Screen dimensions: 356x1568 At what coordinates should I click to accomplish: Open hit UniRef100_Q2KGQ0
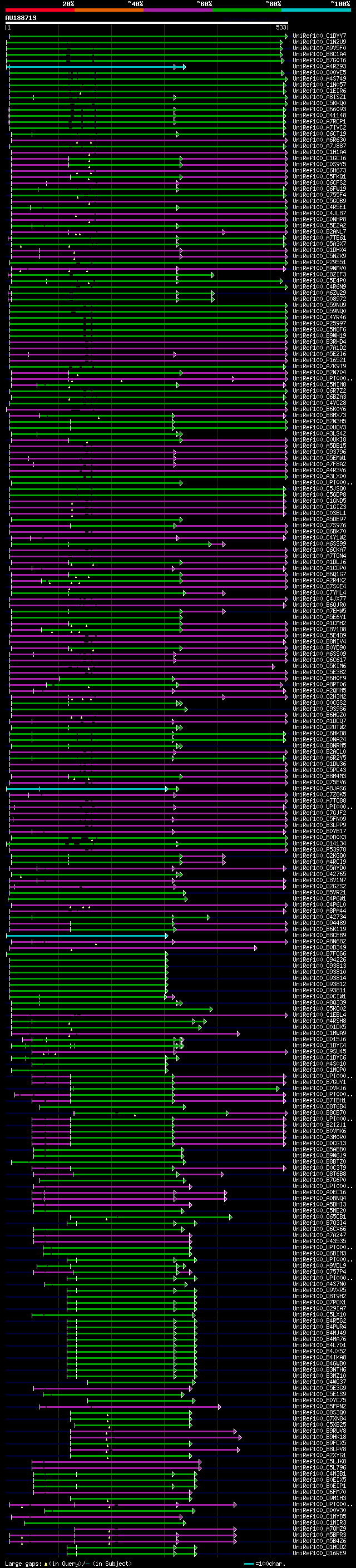[x=319, y=855]
